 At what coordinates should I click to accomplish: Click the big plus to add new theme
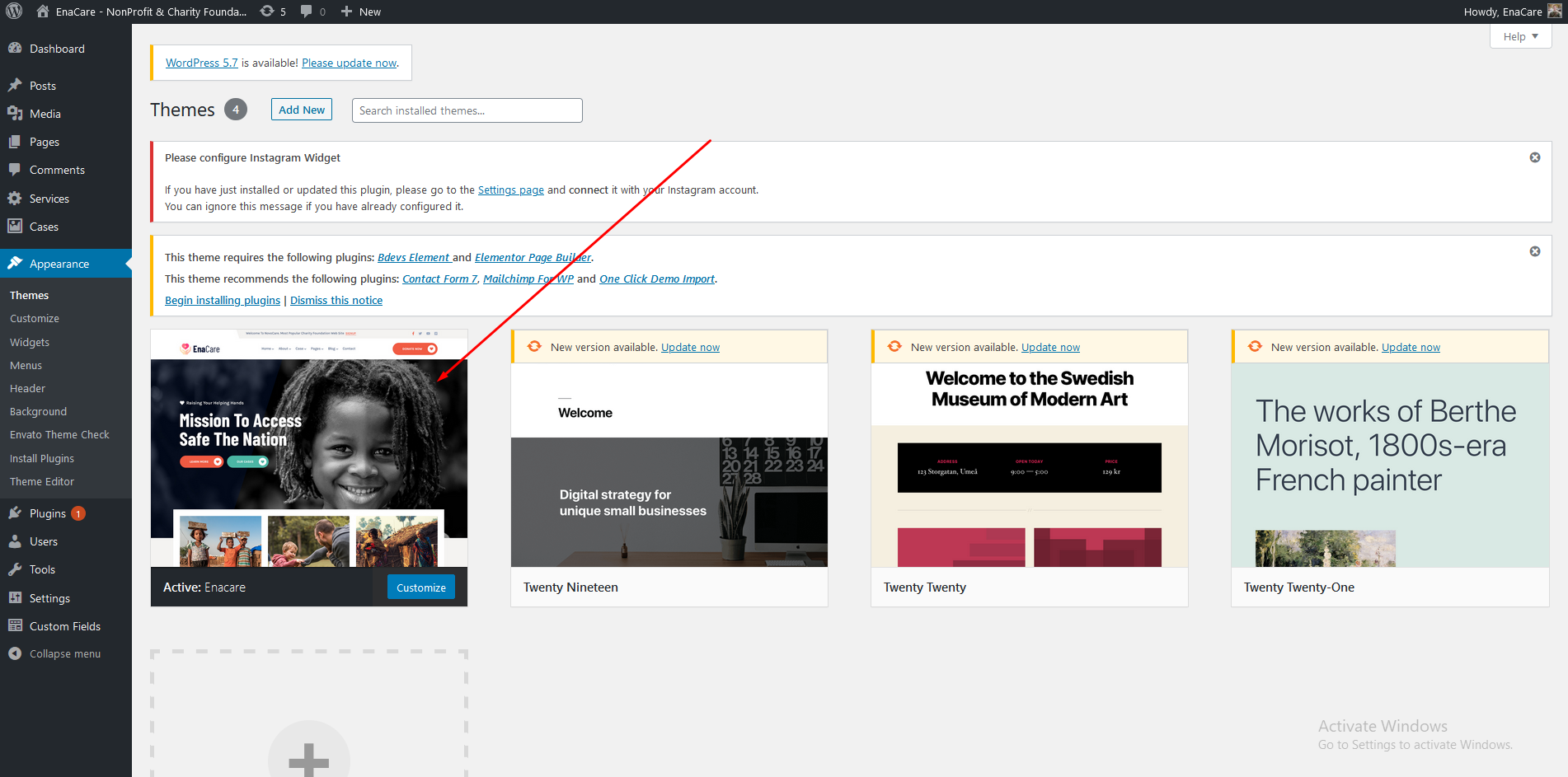click(309, 759)
